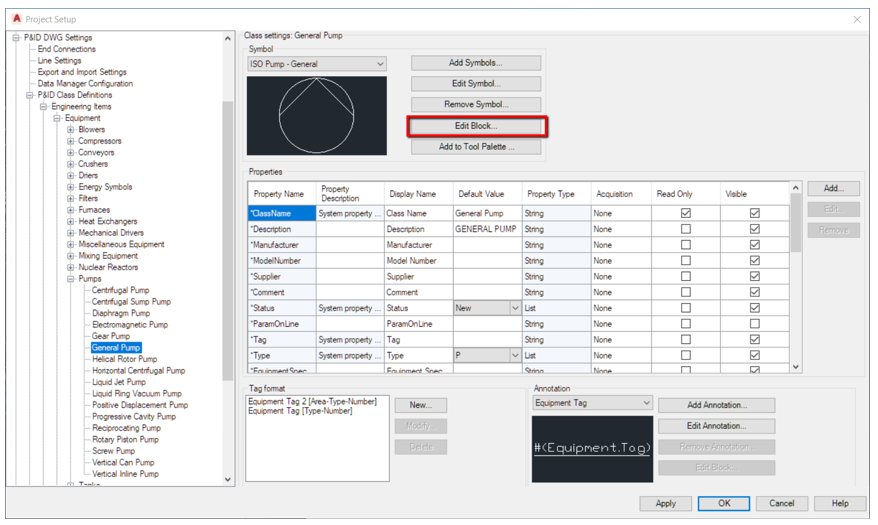
Task: Click the Edit Annotation button
Action: [x=717, y=426]
